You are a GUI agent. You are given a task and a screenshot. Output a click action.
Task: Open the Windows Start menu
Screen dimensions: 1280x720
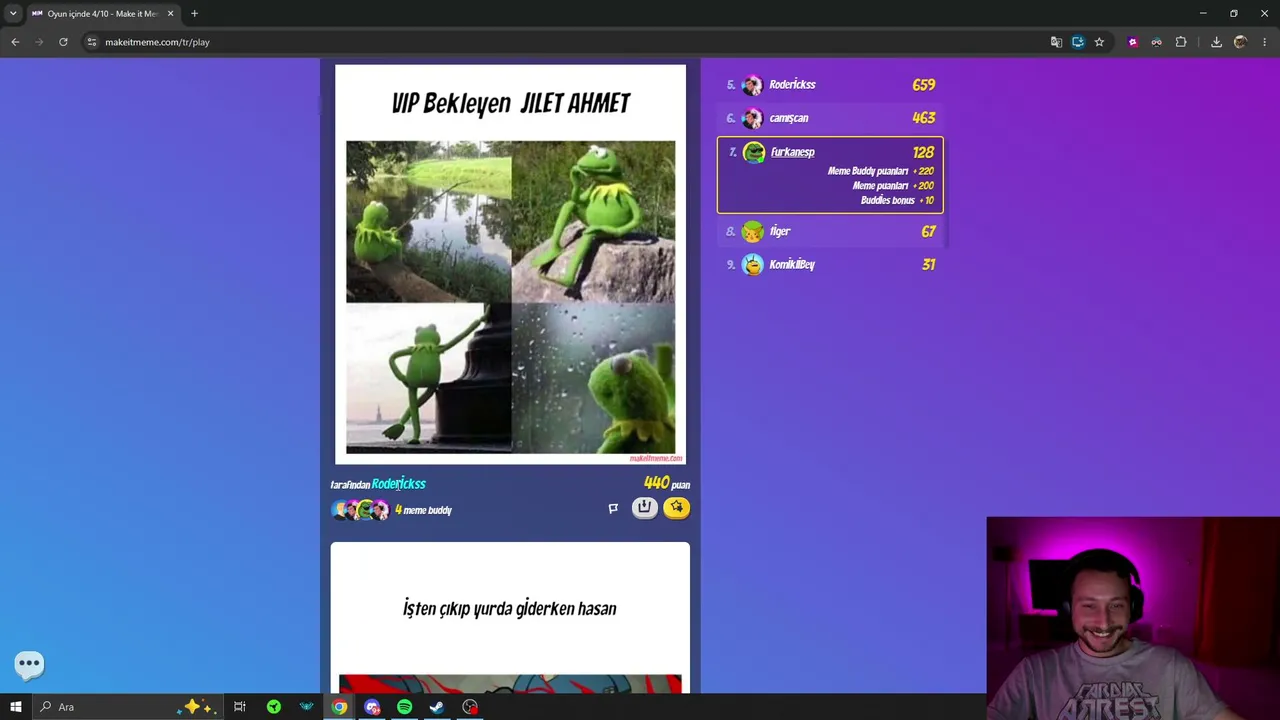pyautogui.click(x=15, y=707)
